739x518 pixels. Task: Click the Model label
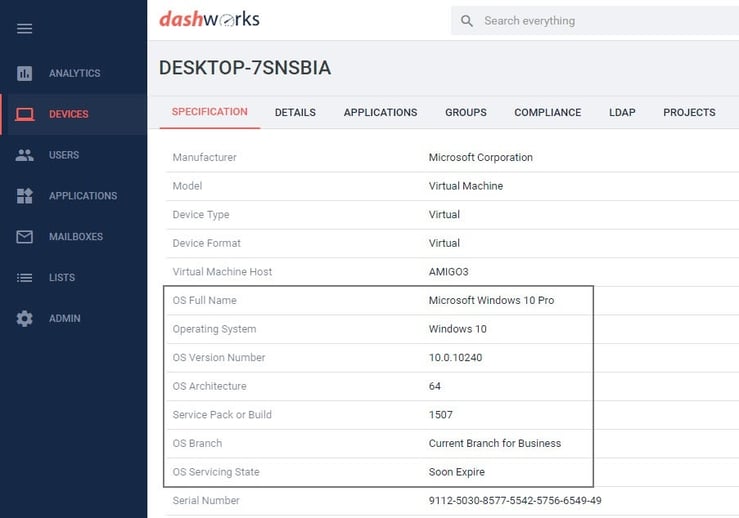pyautogui.click(x=187, y=186)
